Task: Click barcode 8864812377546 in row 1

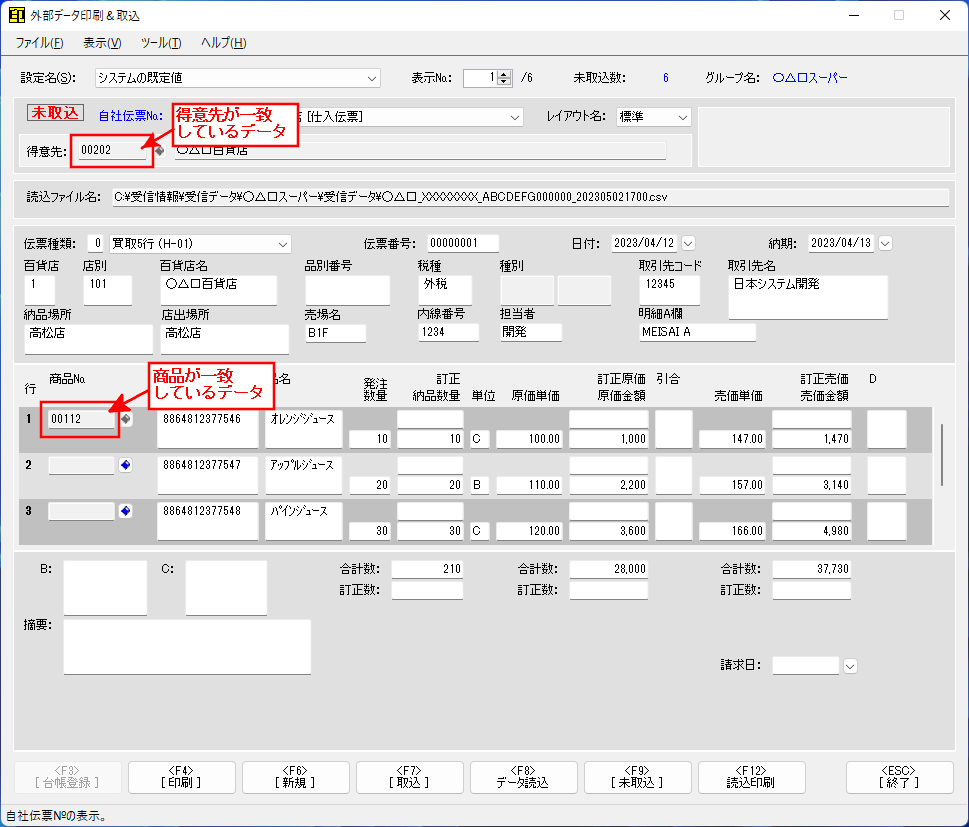Action: click(208, 428)
